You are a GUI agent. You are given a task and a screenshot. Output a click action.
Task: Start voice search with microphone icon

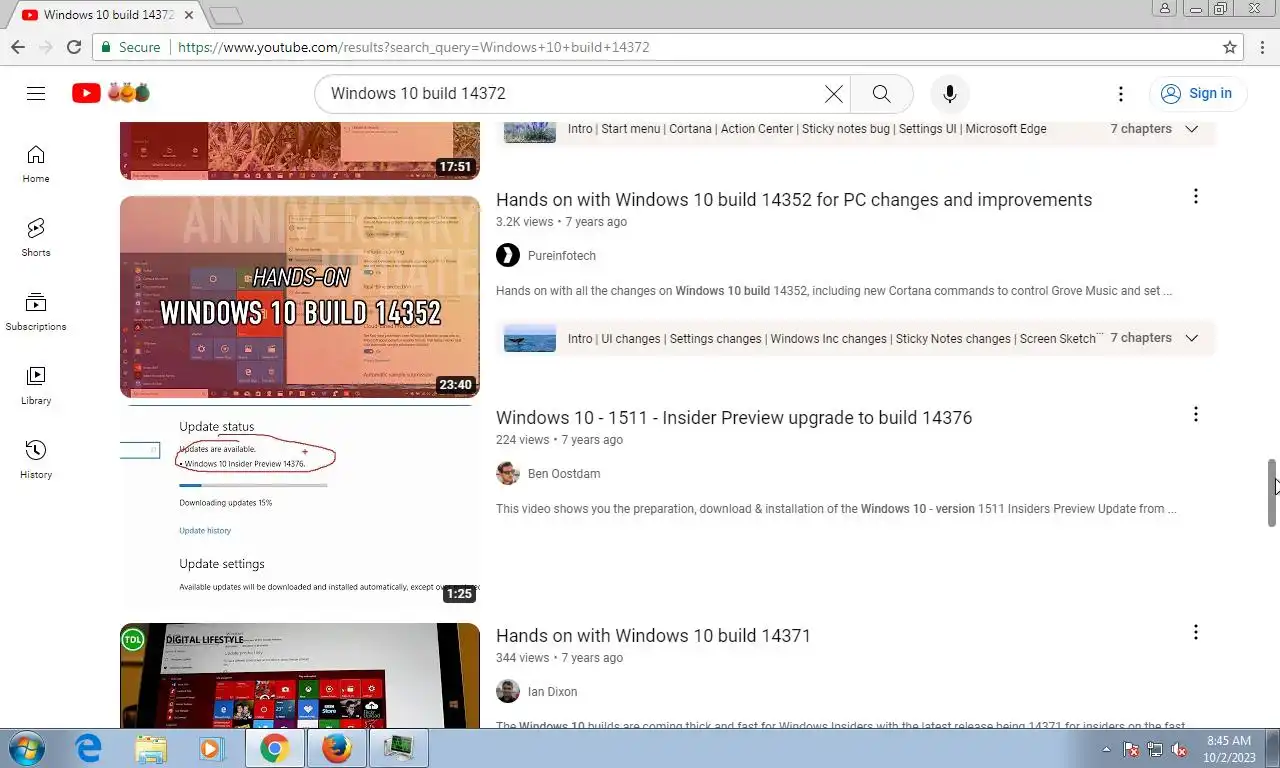point(949,94)
